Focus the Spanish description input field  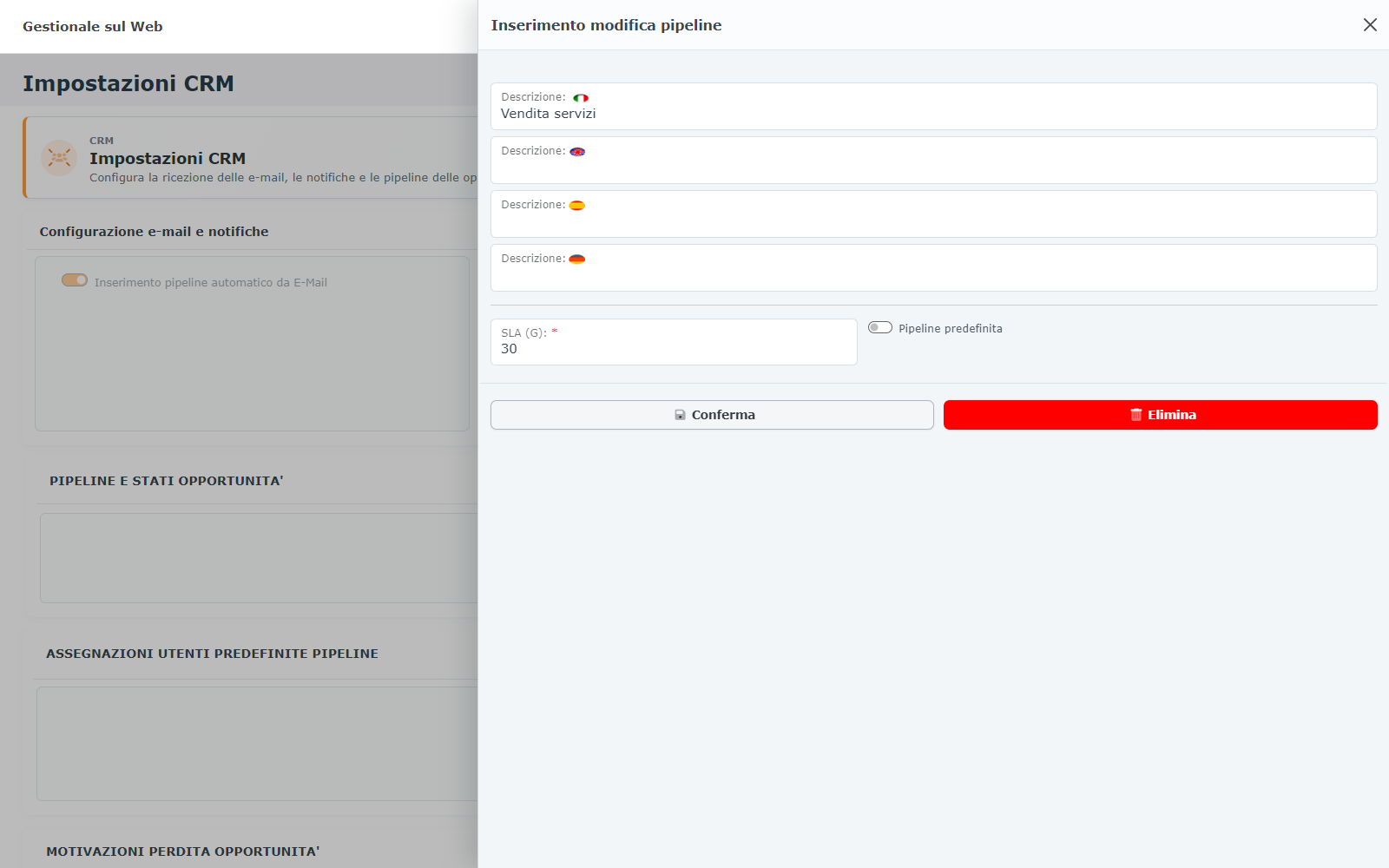click(933, 214)
